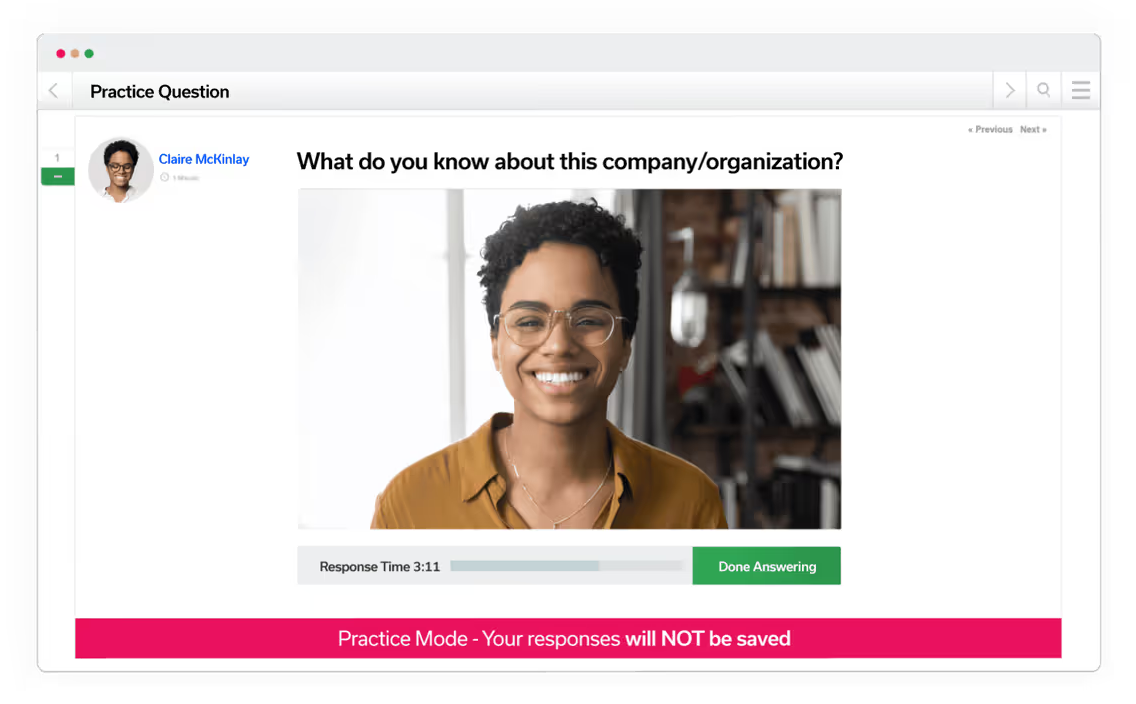
Task: Close the window with the red dot
Action: tap(61, 54)
